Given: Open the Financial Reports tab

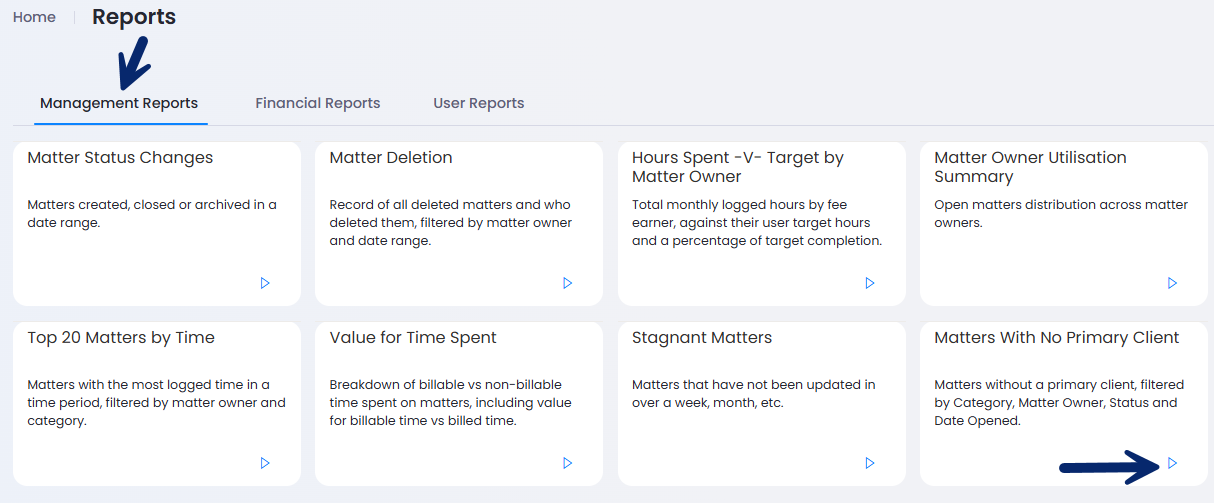Looking at the screenshot, I should [318, 103].
